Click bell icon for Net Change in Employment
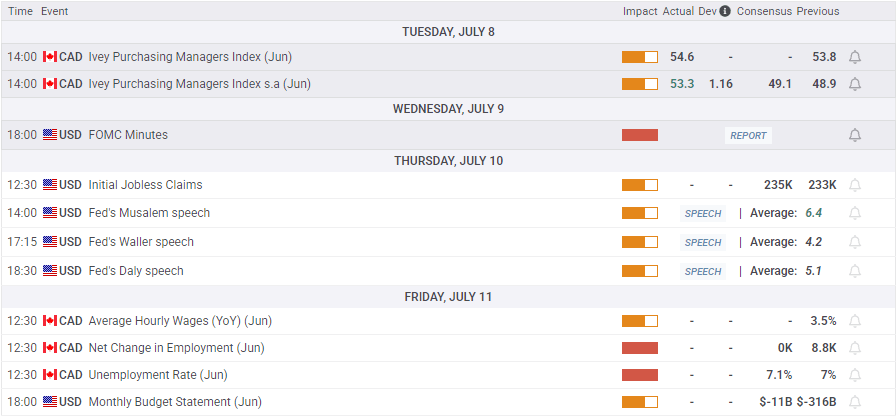896x417 pixels. click(855, 348)
